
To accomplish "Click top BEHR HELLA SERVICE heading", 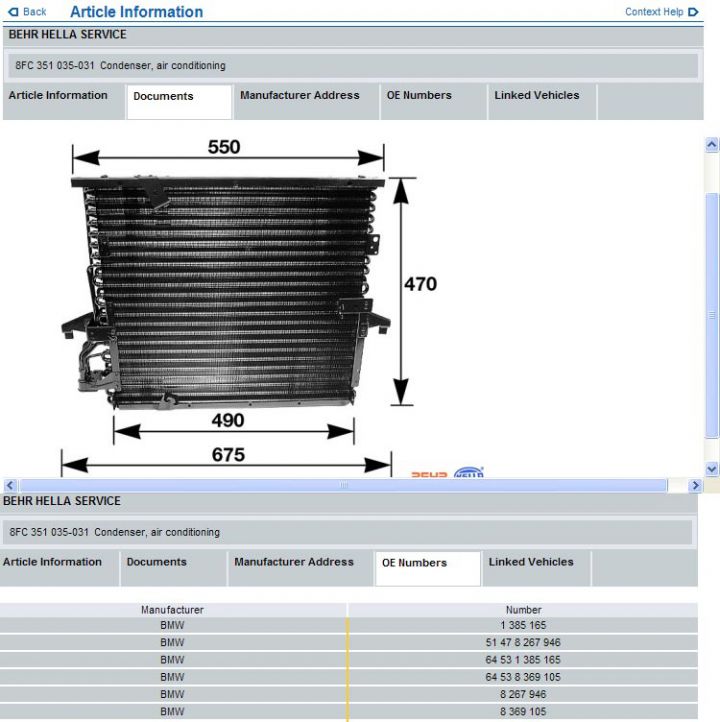I will tap(68, 35).
